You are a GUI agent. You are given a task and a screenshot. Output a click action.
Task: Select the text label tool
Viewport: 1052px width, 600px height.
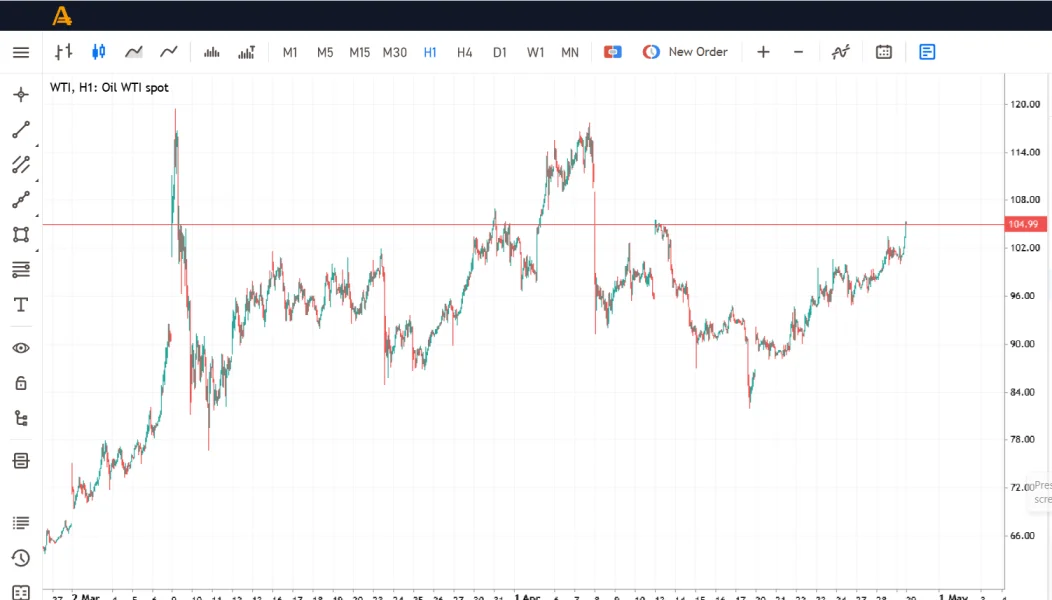(21, 305)
